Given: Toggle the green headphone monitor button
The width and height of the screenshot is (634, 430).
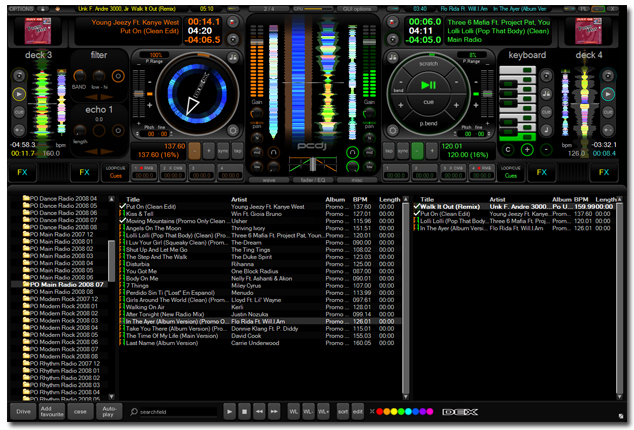Looking at the screenshot, I should pyautogui.click(x=352, y=152).
